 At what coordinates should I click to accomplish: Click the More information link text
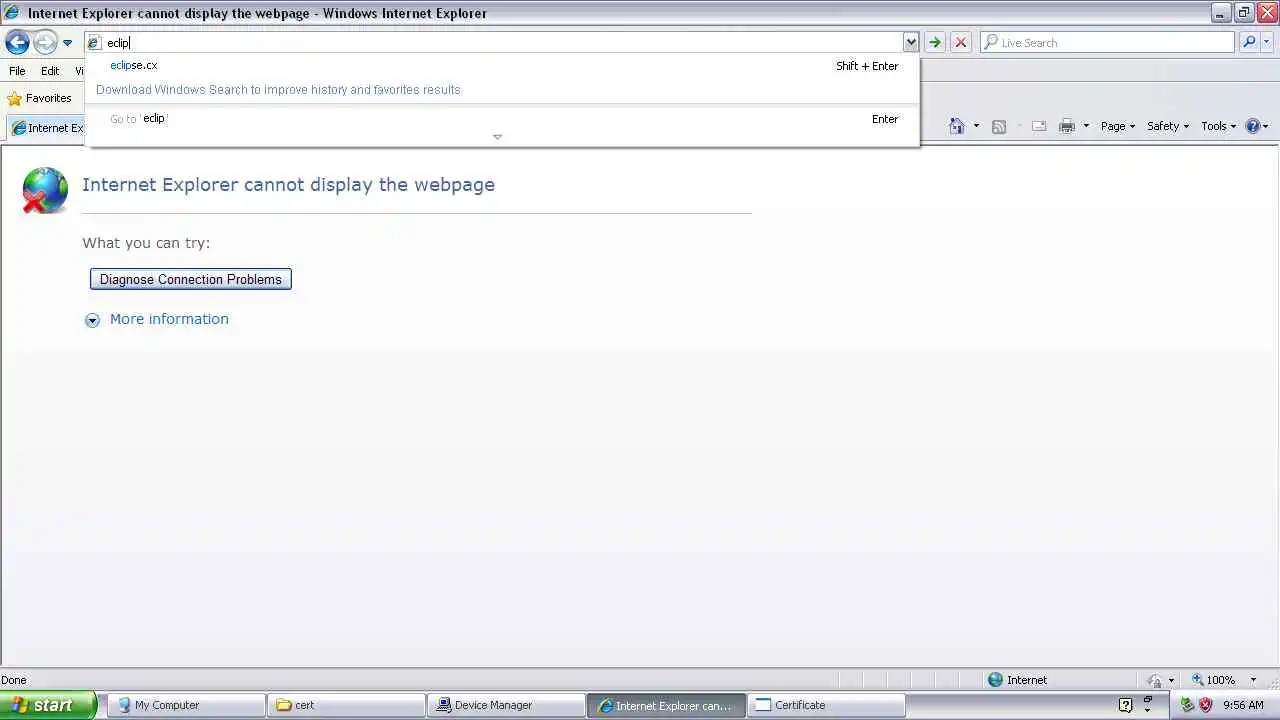pyautogui.click(x=169, y=319)
